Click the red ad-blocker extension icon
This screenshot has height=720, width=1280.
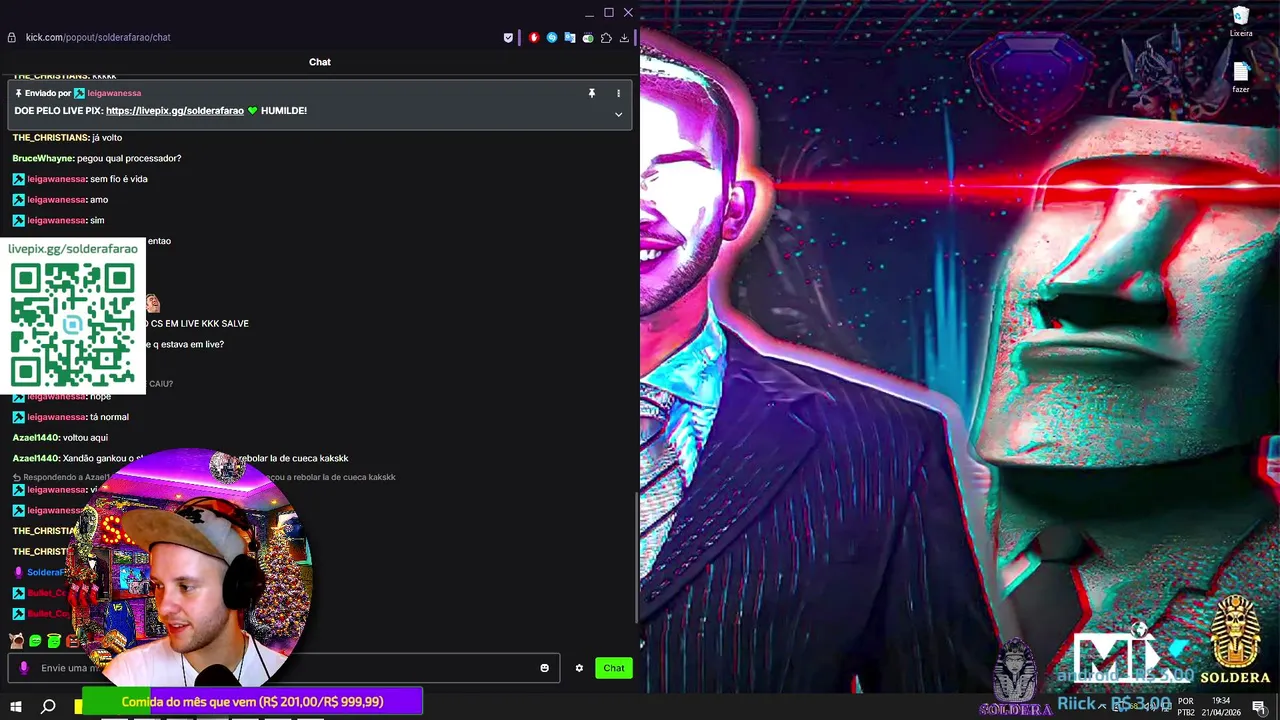pyautogui.click(x=534, y=38)
